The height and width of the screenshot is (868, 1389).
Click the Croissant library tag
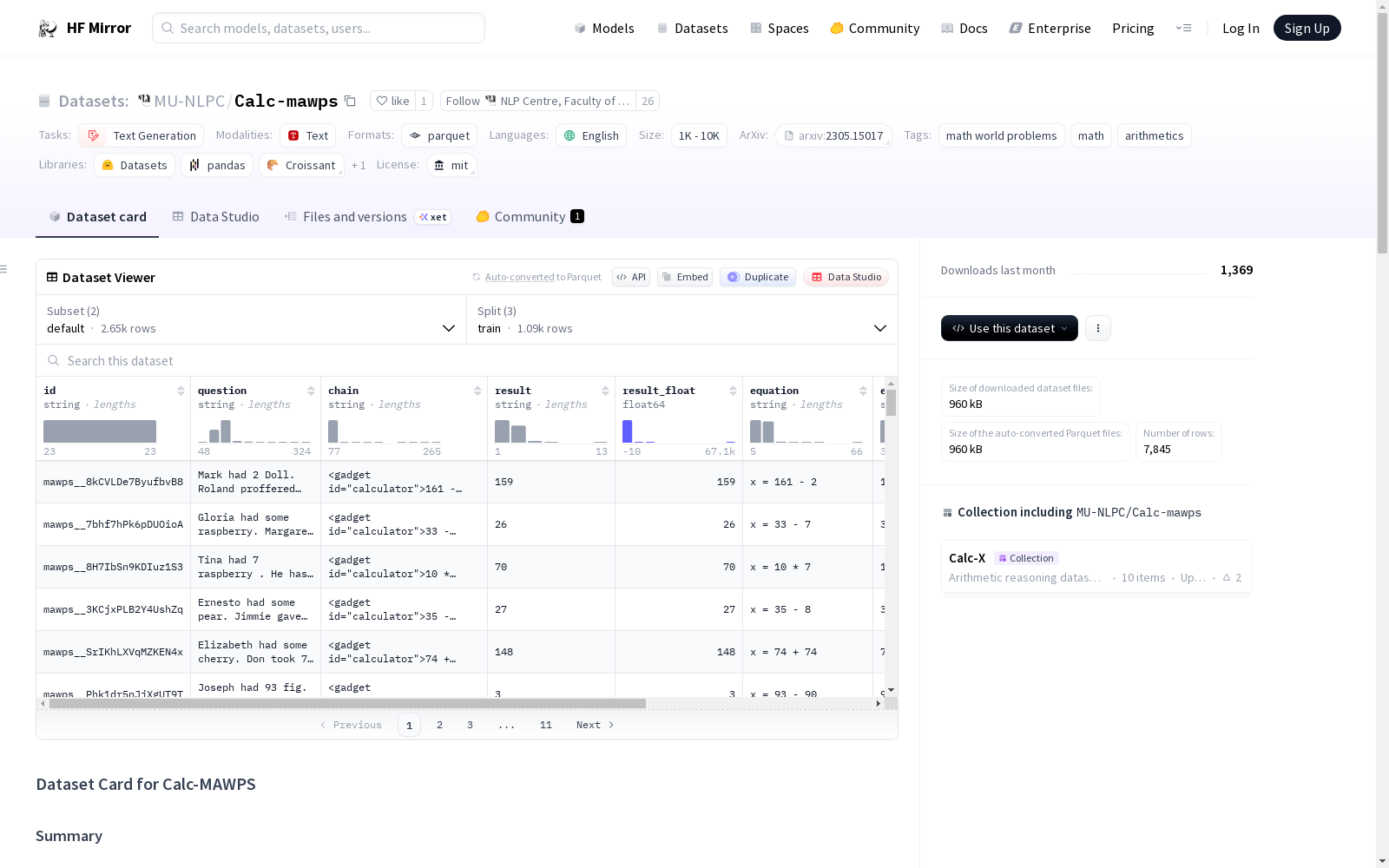tap(301, 165)
